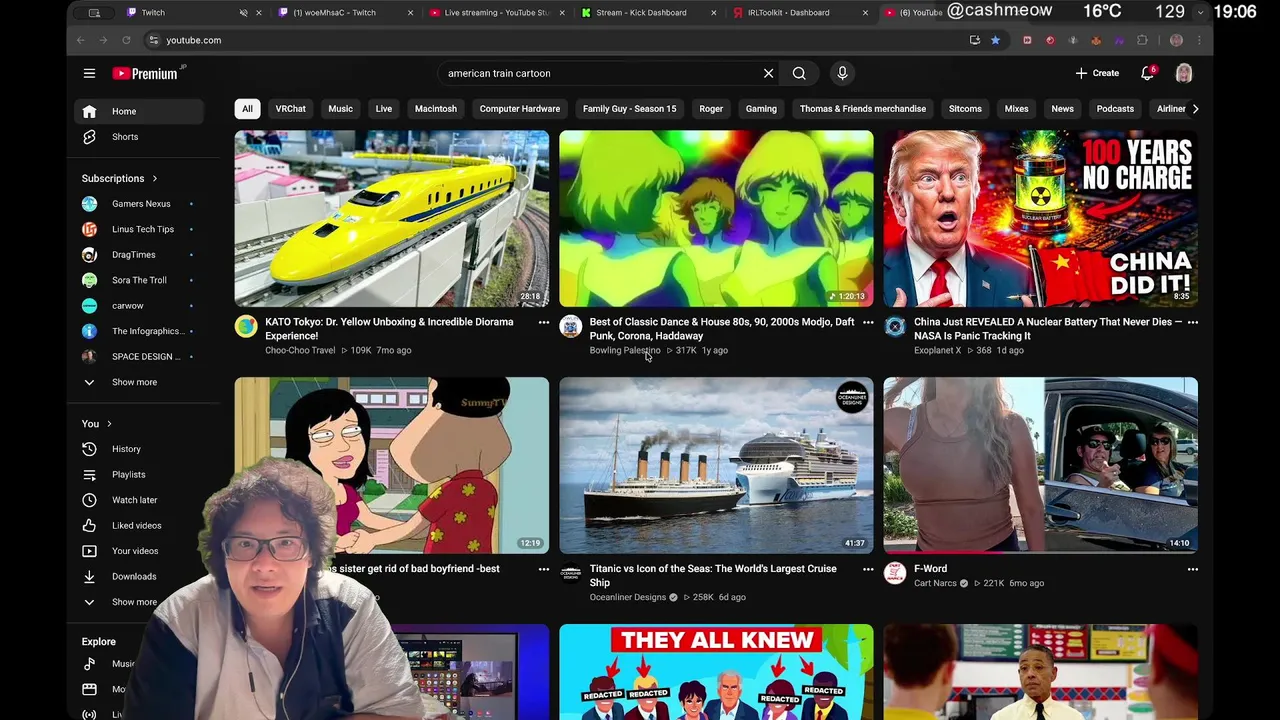The width and height of the screenshot is (1280, 720).
Task: Clear the search box text
Action: 768,73
